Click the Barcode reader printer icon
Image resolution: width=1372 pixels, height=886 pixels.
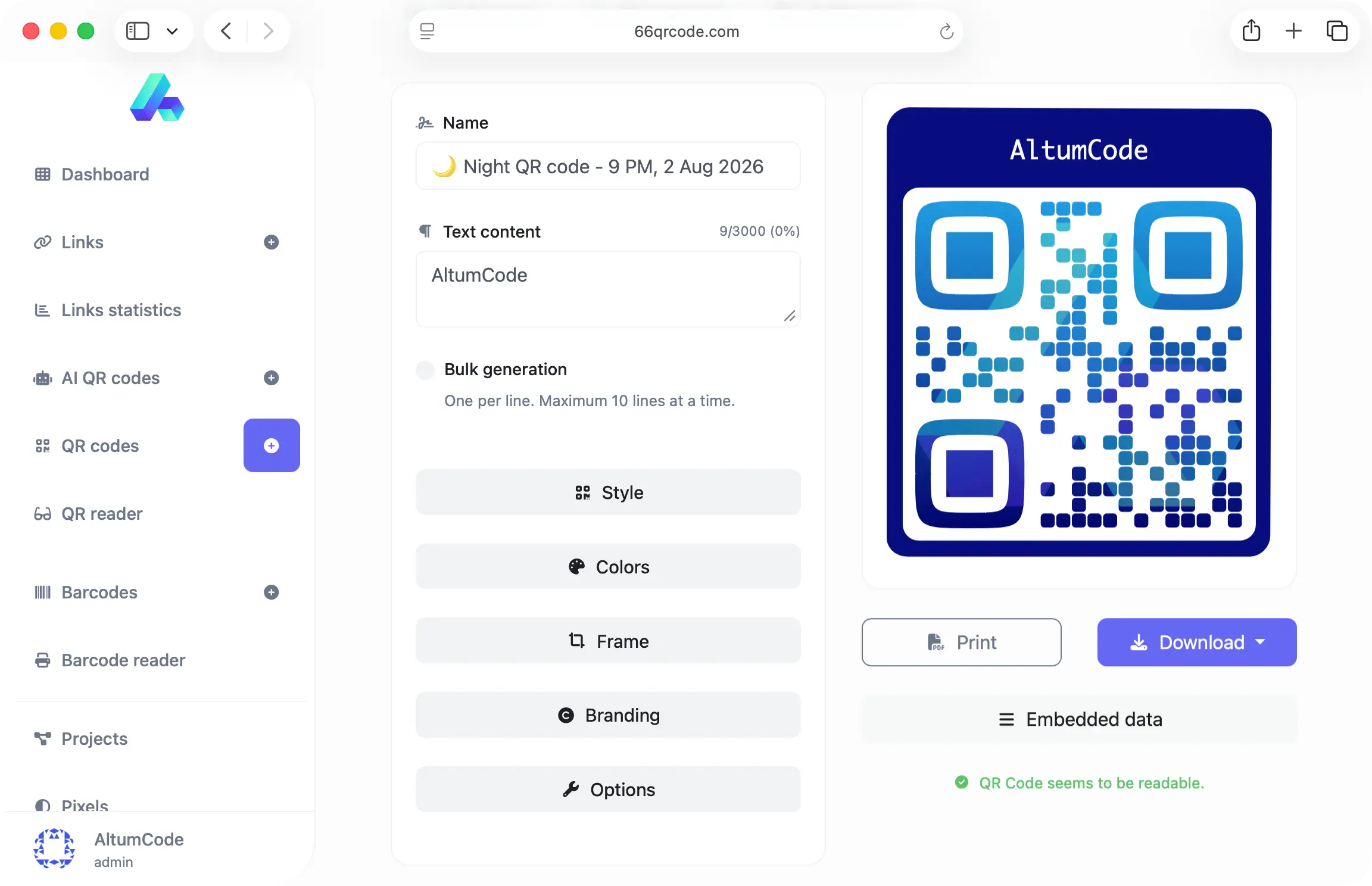point(42,660)
